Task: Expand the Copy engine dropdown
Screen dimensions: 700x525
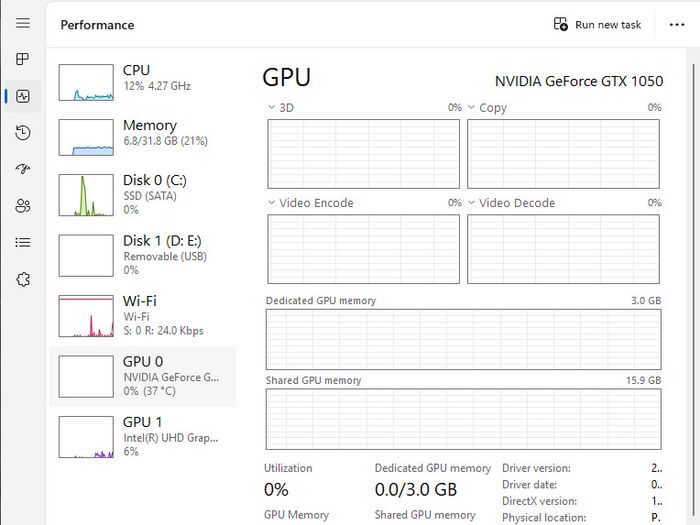Action: [x=488, y=108]
